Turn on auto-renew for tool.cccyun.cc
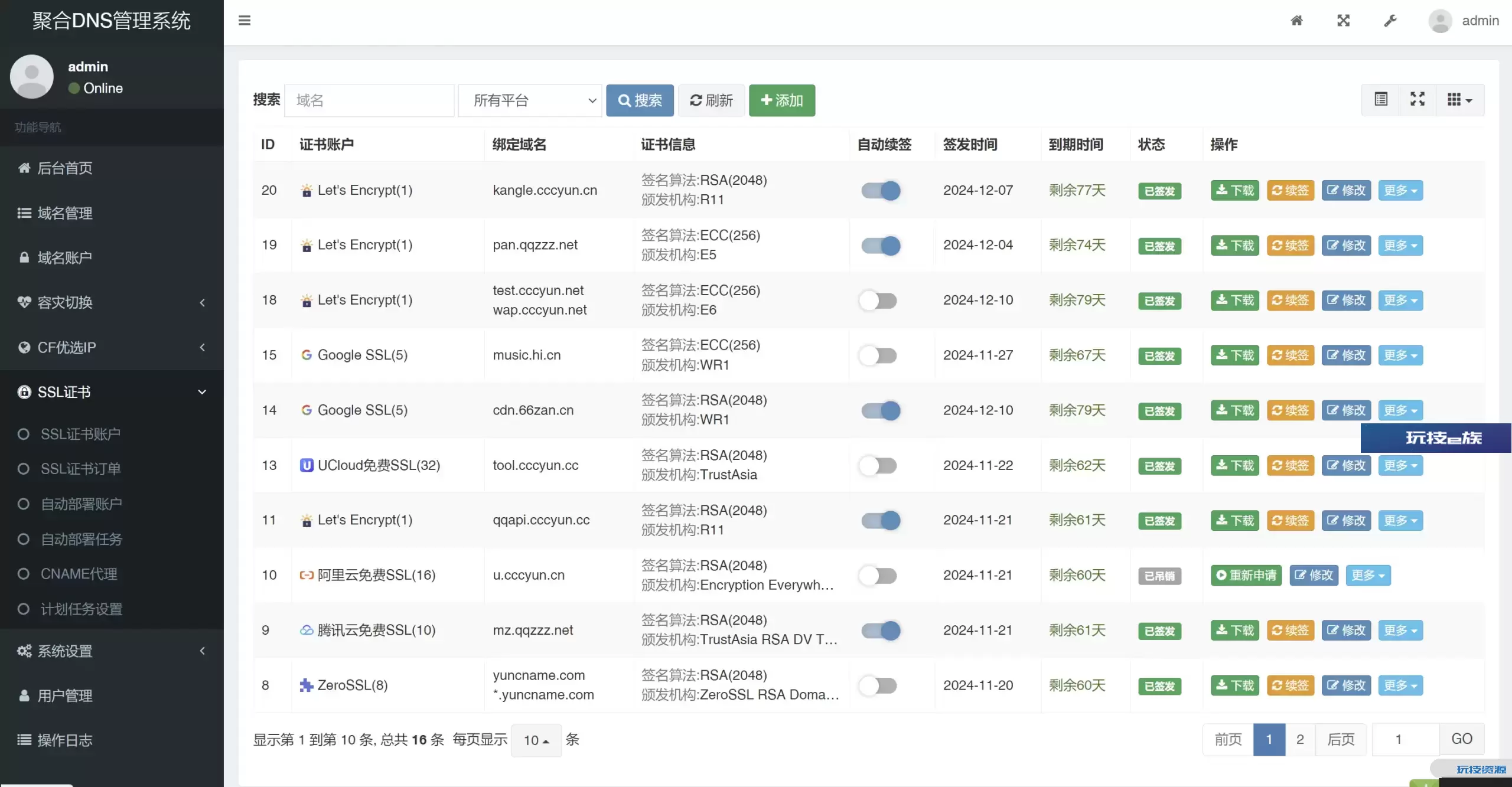Image resolution: width=1512 pixels, height=787 pixels. click(x=878, y=465)
